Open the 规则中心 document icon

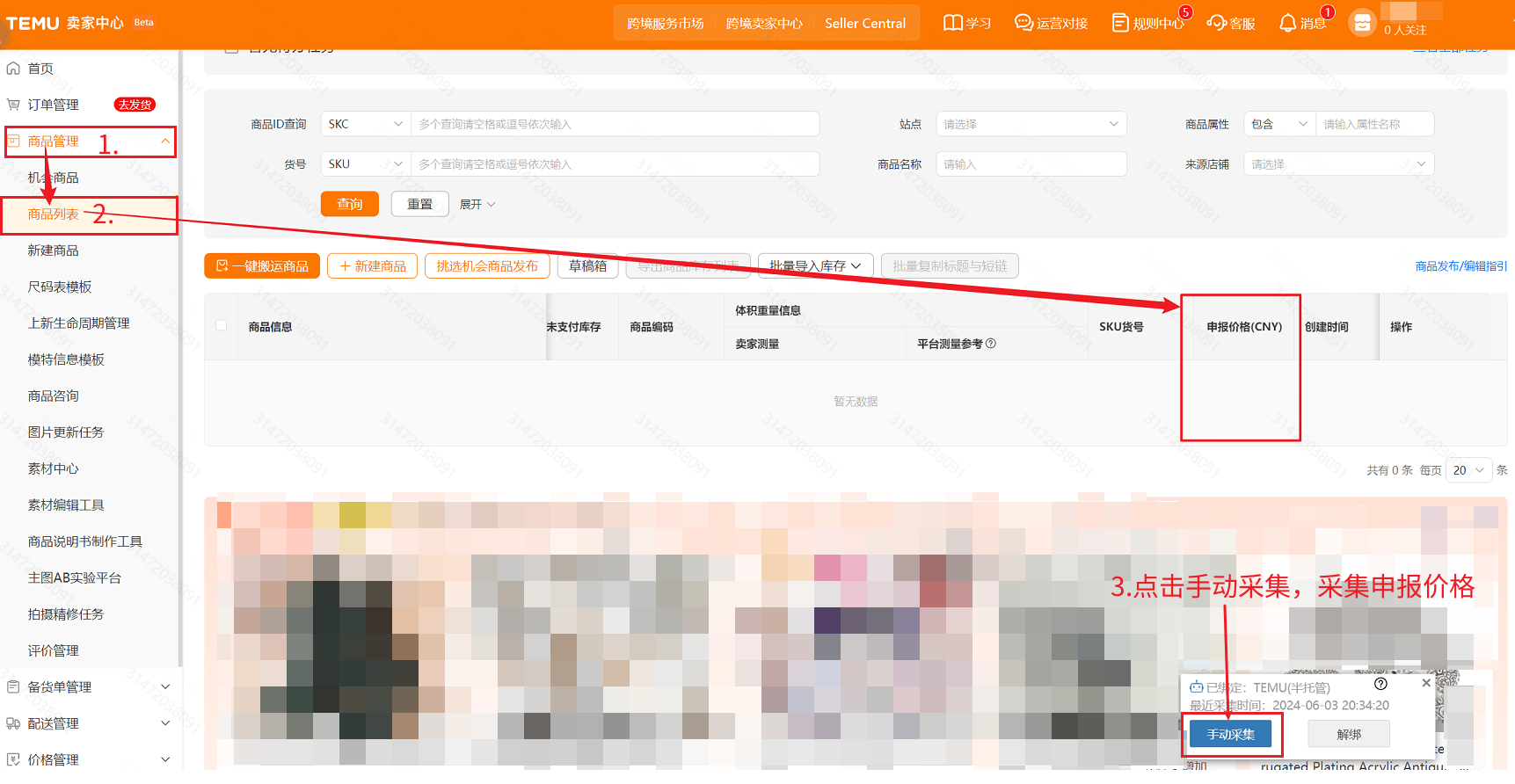[1120, 23]
